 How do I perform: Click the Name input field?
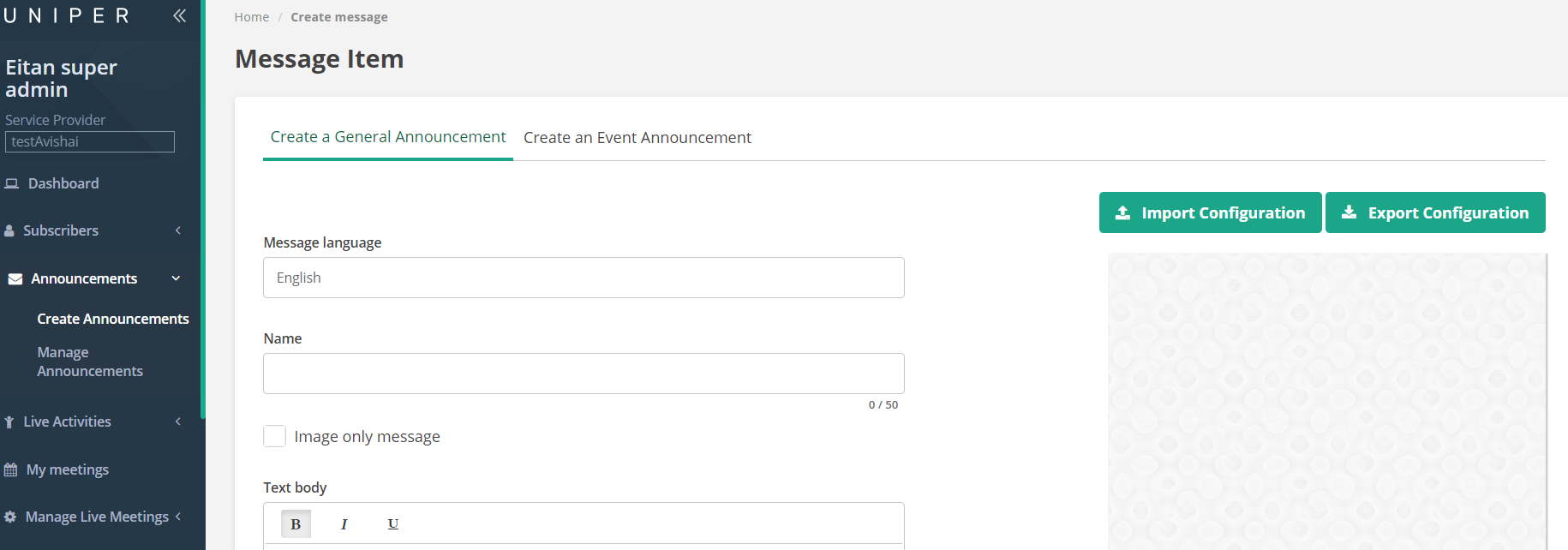584,374
